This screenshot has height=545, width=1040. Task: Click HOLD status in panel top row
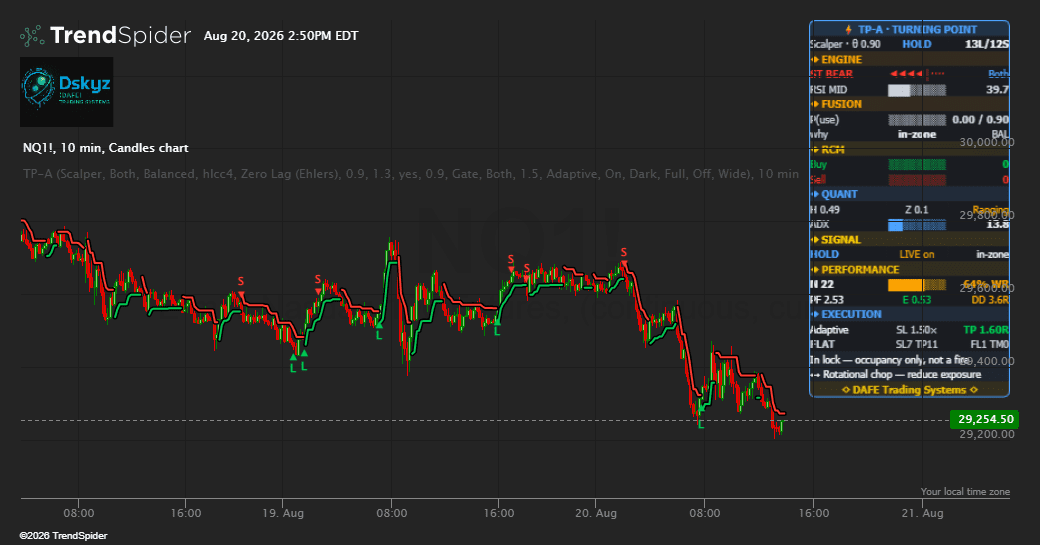tap(917, 44)
